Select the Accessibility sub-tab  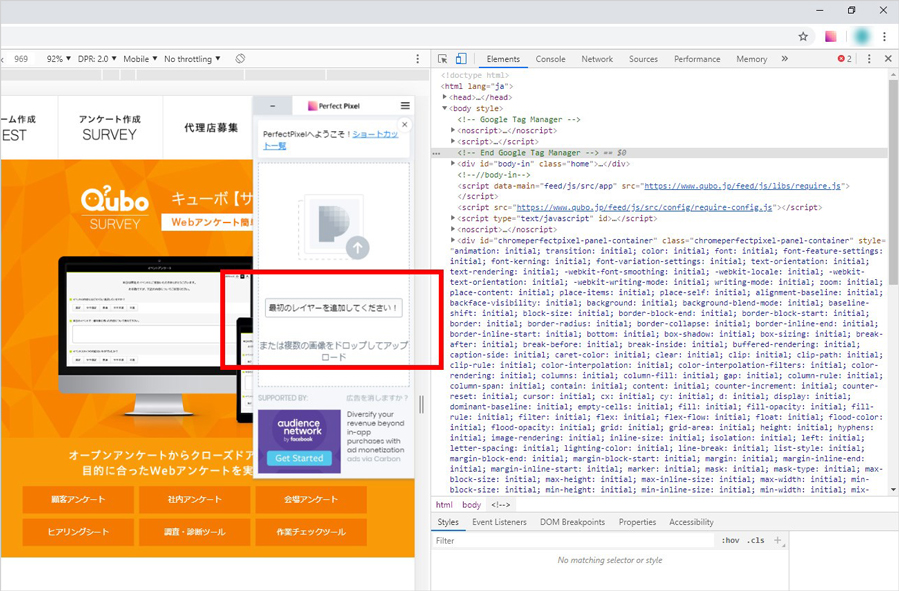691,522
